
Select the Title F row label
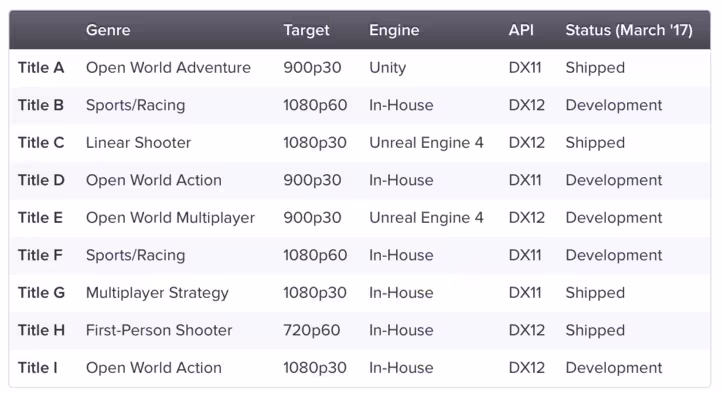click(x=40, y=255)
